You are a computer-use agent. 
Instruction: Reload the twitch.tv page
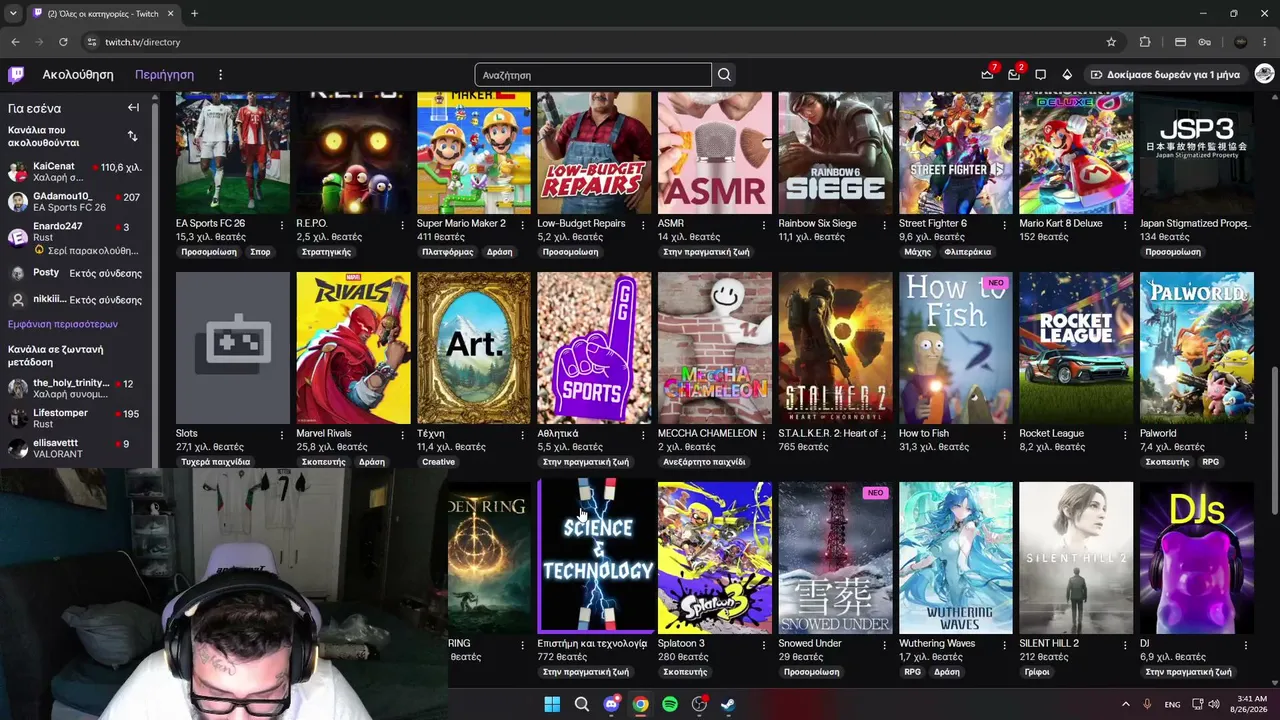(x=63, y=42)
